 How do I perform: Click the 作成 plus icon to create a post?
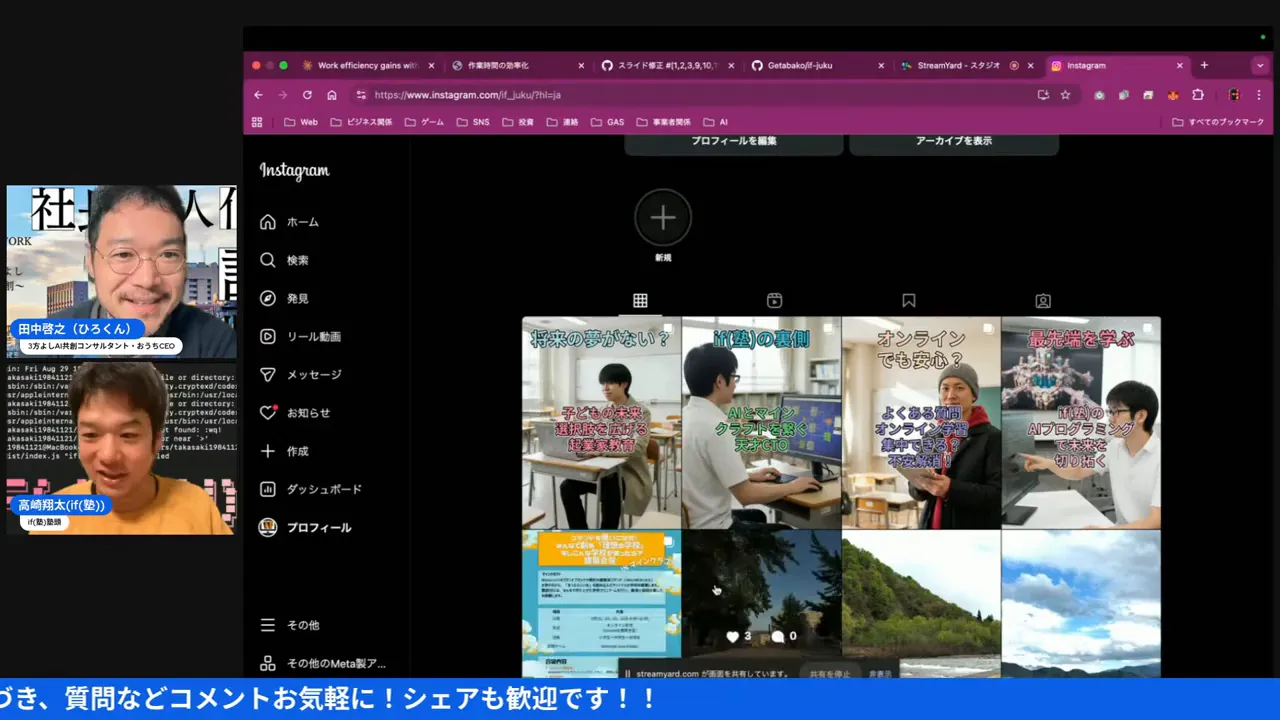268,450
